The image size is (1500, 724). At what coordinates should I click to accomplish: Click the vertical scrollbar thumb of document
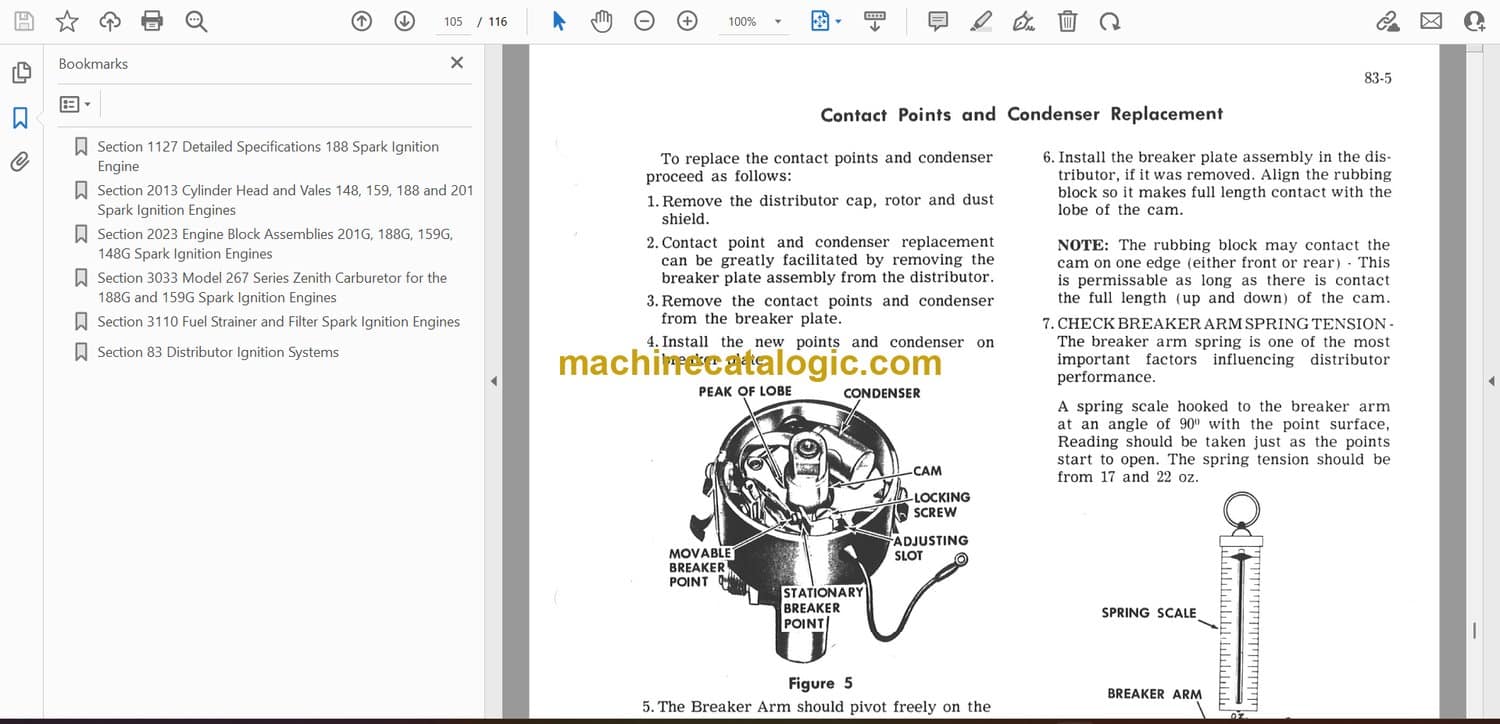click(x=1474, y=631)
